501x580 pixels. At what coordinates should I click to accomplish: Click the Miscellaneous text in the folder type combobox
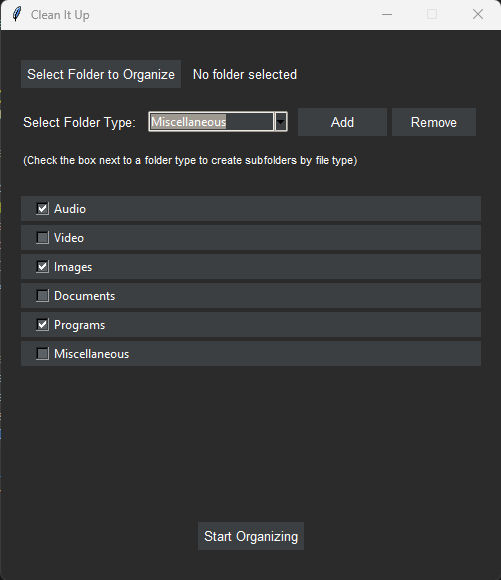(x=189, y=122)
